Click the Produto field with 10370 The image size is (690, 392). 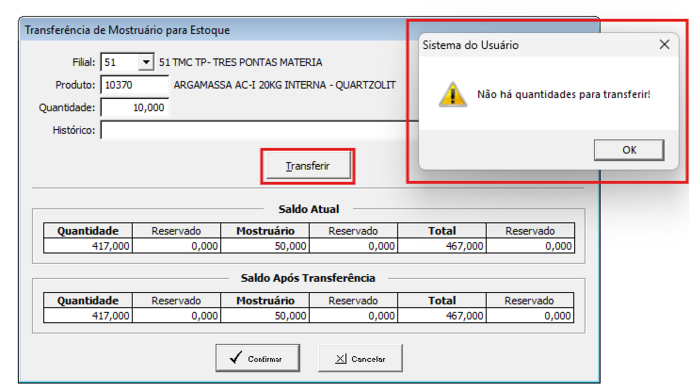click(134, 85)
